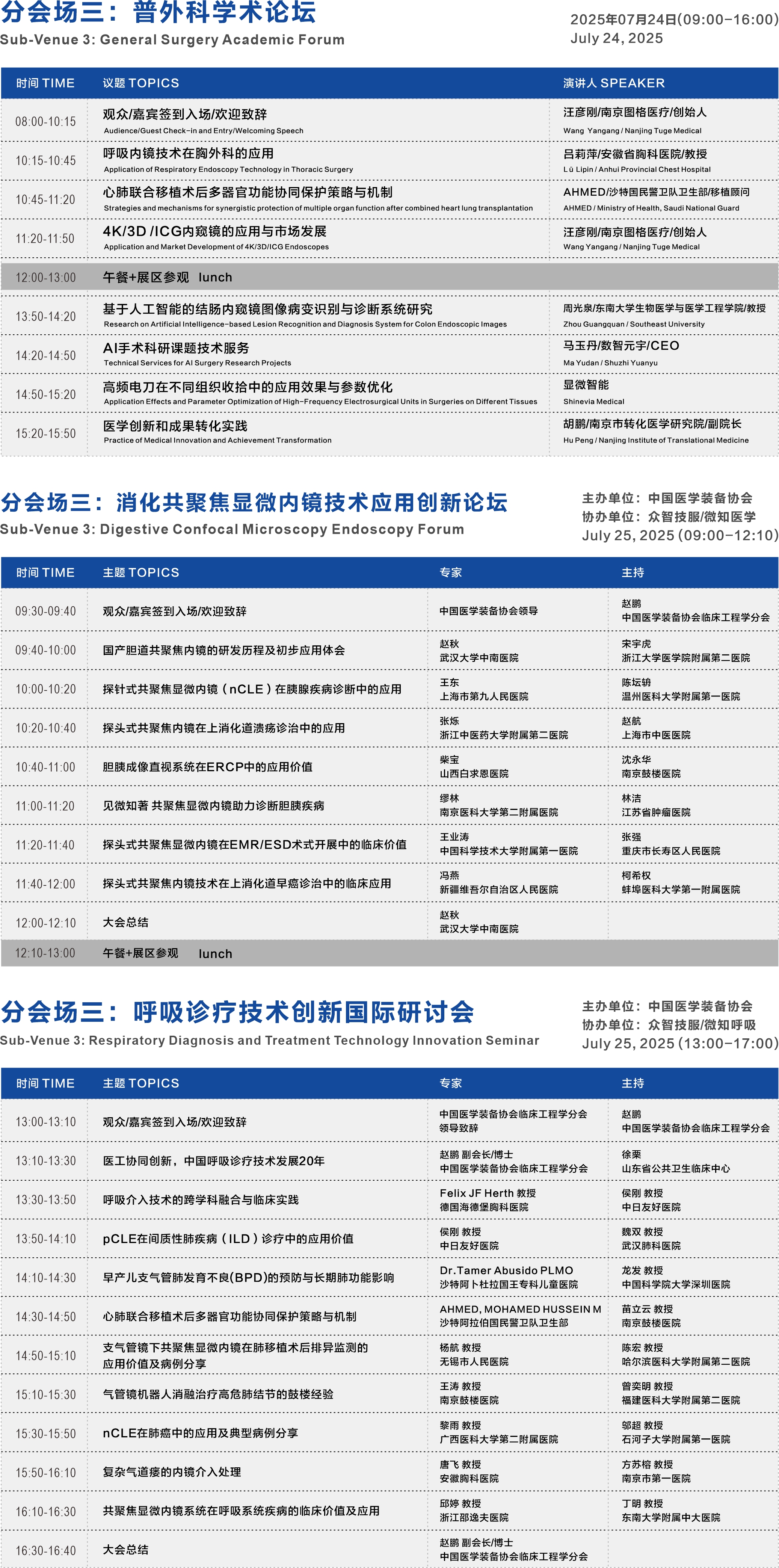Click speaker '吕莉萍/安徽省胸科医院/教授'
This screenshot has width=779, height=1568.
tap(635, 154)
